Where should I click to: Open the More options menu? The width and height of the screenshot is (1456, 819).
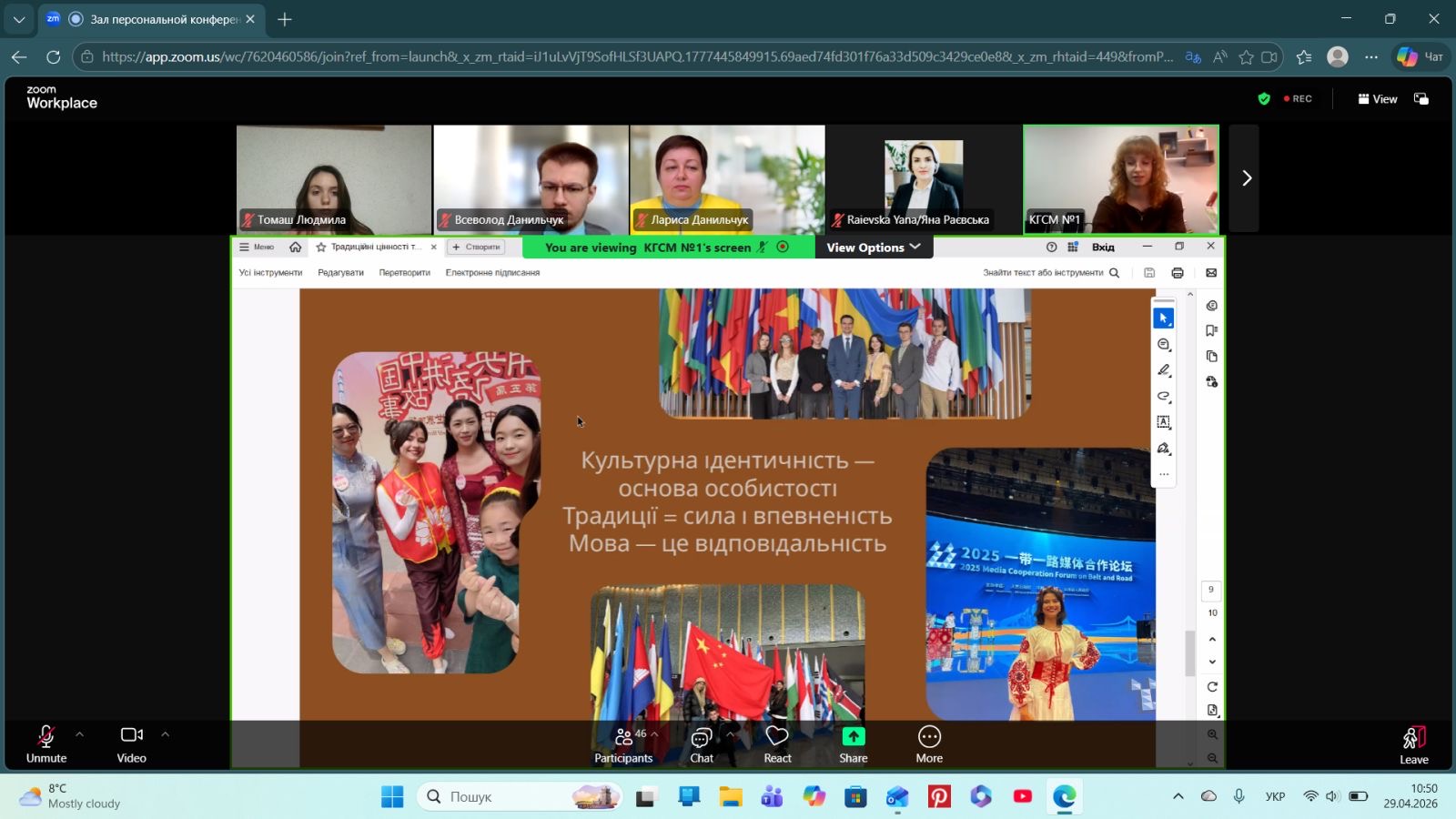[x=929, y=743]
